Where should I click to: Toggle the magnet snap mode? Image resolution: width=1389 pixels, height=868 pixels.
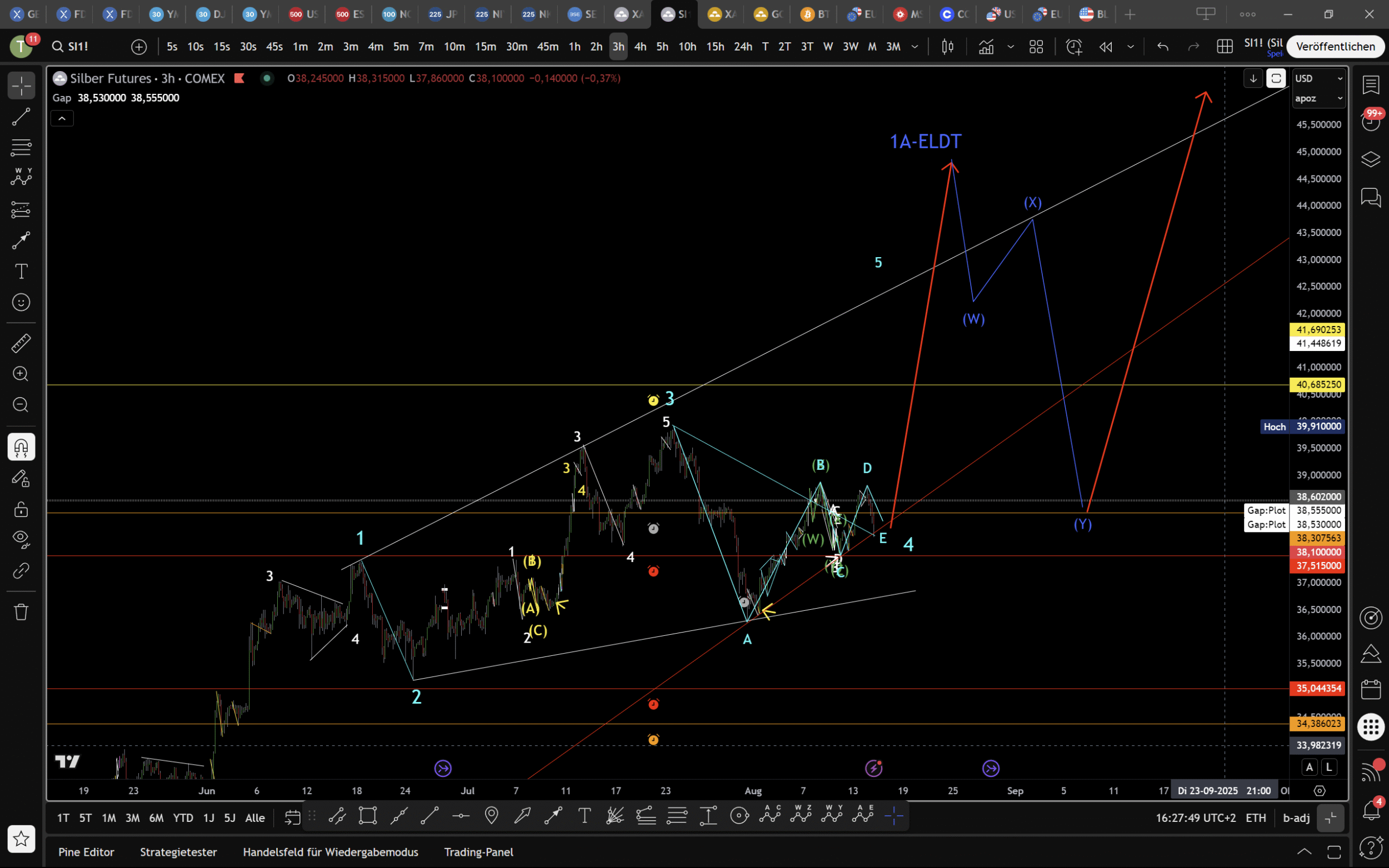click(21, 446)
